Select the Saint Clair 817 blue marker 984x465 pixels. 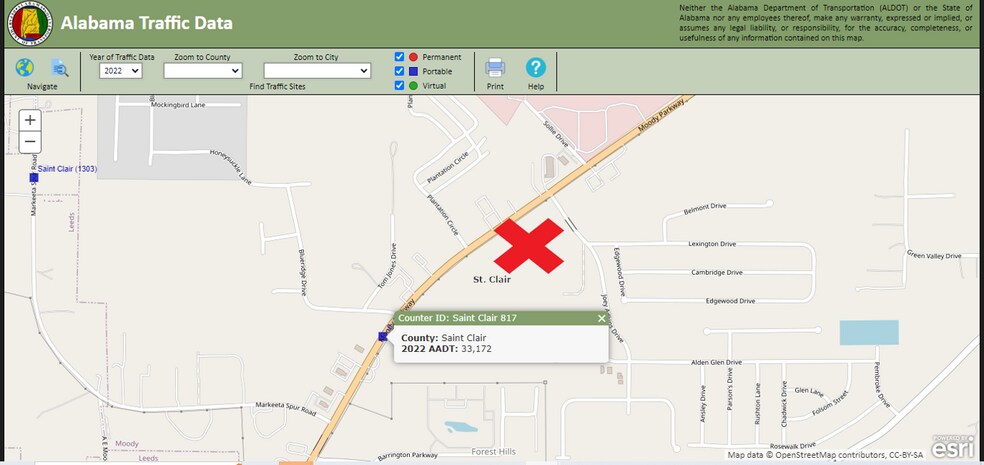point(383,336)
